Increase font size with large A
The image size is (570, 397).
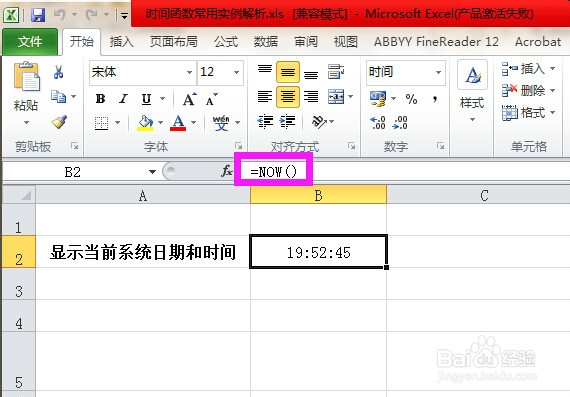tap(189, 99)
